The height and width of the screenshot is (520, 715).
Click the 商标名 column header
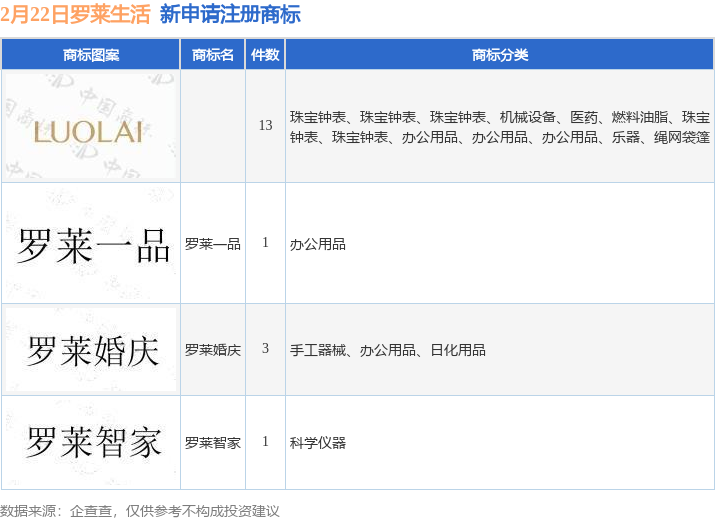[212, 55]
